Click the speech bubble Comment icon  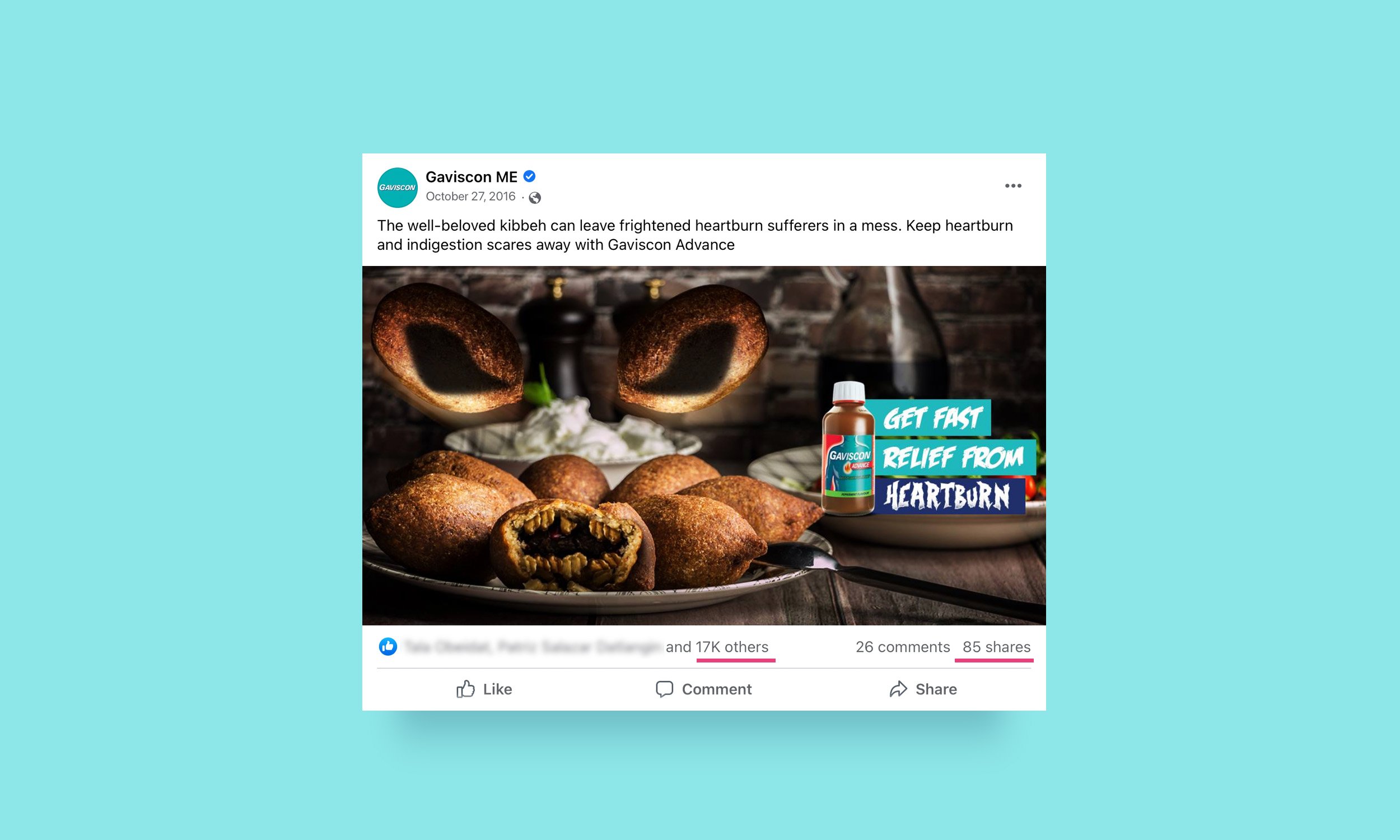pyautogui.click(x=664, y=689)
